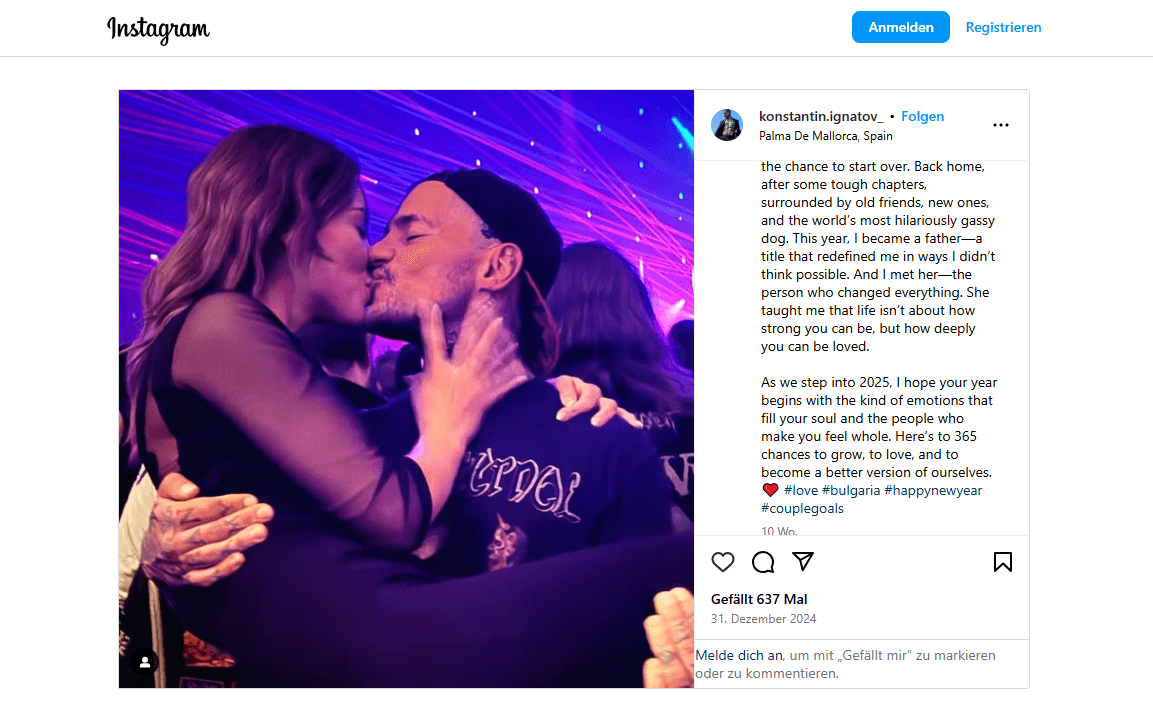The width and height of the screenshot is (1153, 713).
Task: Open the three-dot more options menu
Action: 1001,125
